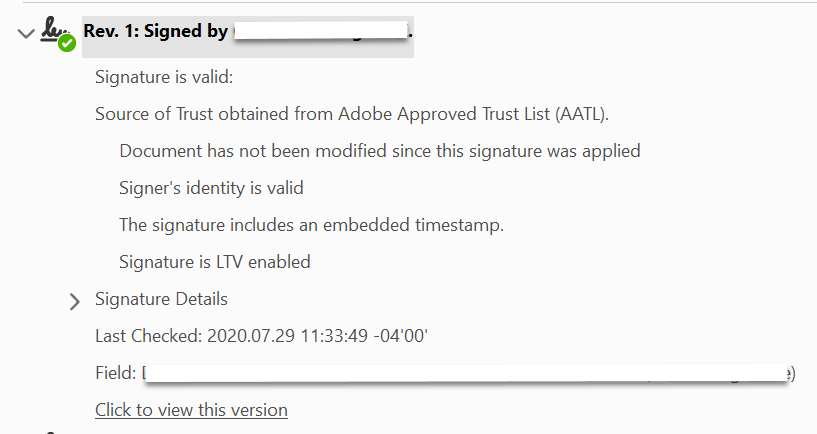This screenshot has width=817, height=434.
Task: Select the Adobe Approved Trust List source line
Action: pyautogui.click(x=352, y=114)
